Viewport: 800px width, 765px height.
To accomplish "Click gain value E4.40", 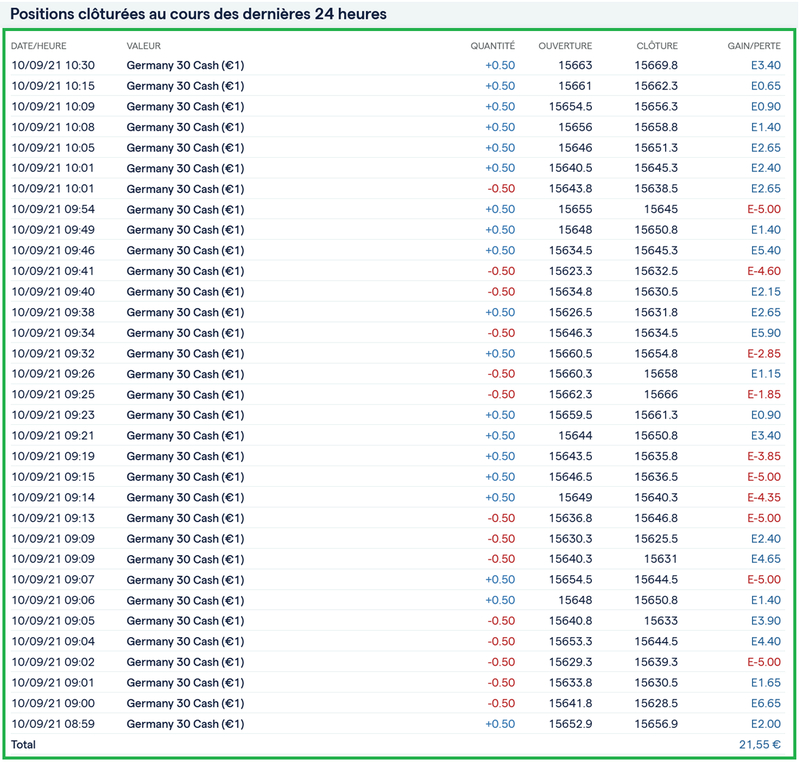I will (x=766, y=641).
